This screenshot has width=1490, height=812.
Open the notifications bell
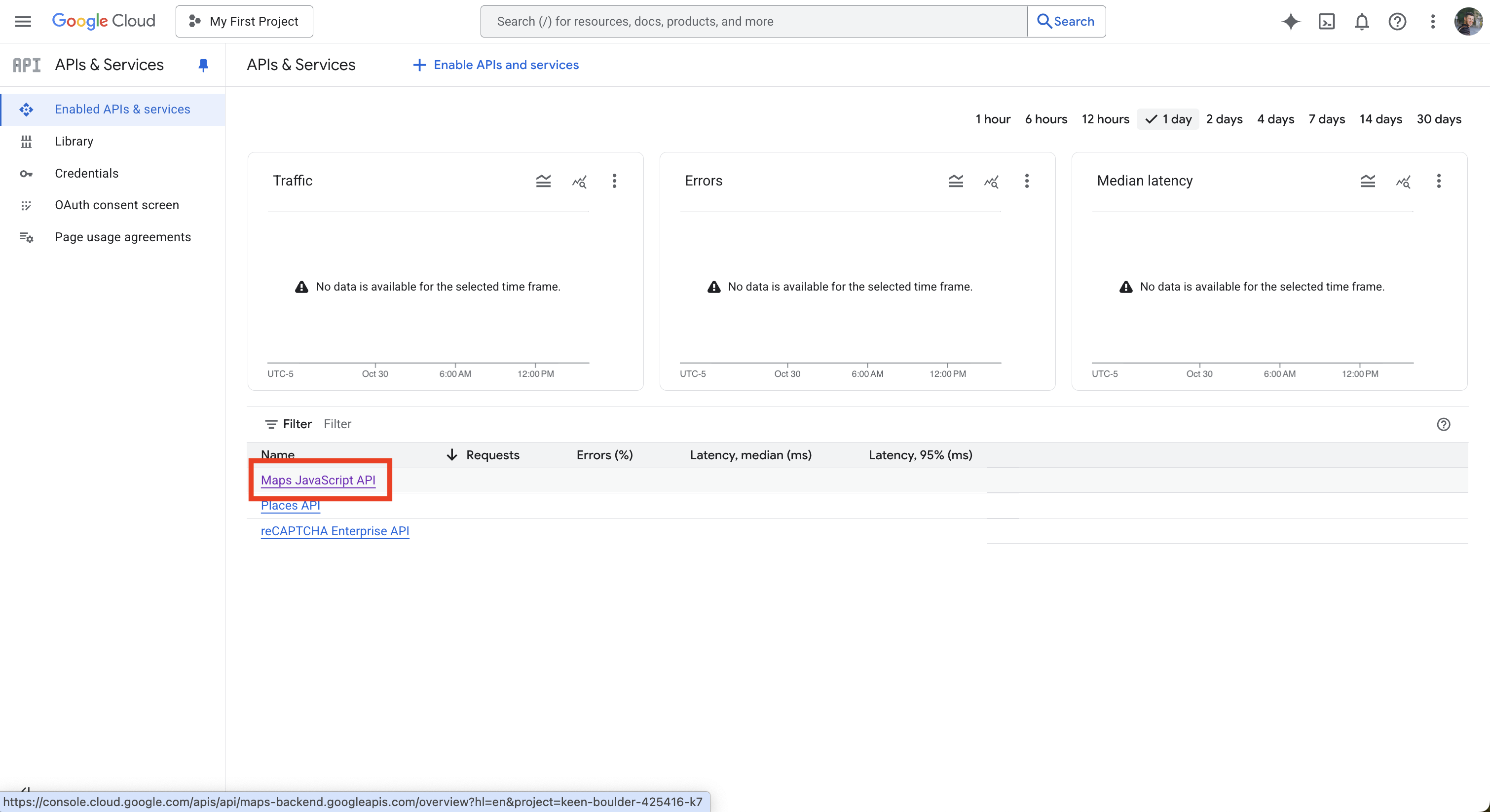[1362, 21]
